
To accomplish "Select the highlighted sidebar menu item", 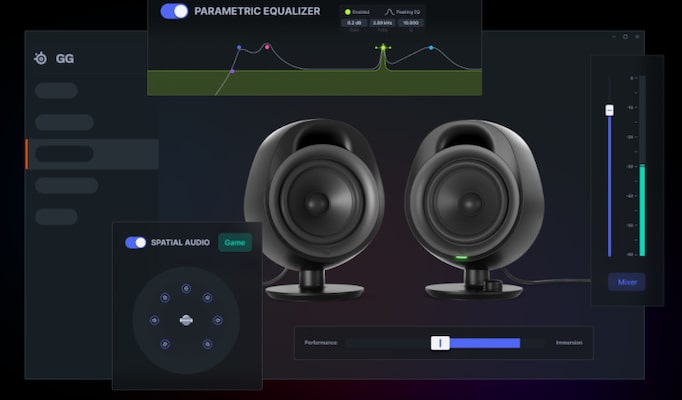I will (x=65, y=154).
